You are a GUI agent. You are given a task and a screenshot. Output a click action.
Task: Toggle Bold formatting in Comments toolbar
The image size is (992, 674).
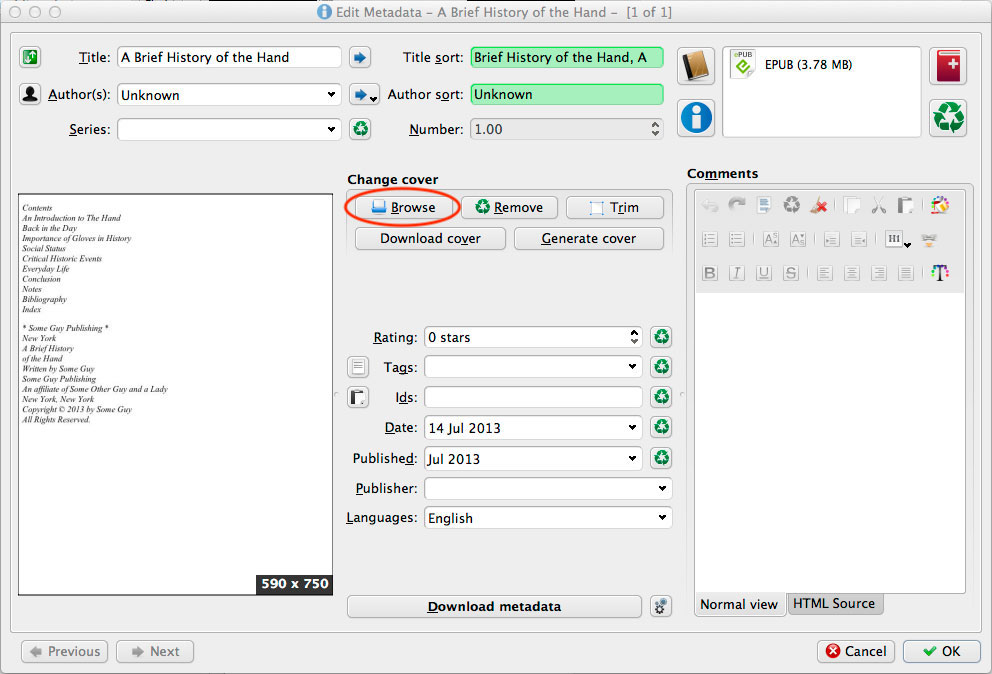pos(710,273)
